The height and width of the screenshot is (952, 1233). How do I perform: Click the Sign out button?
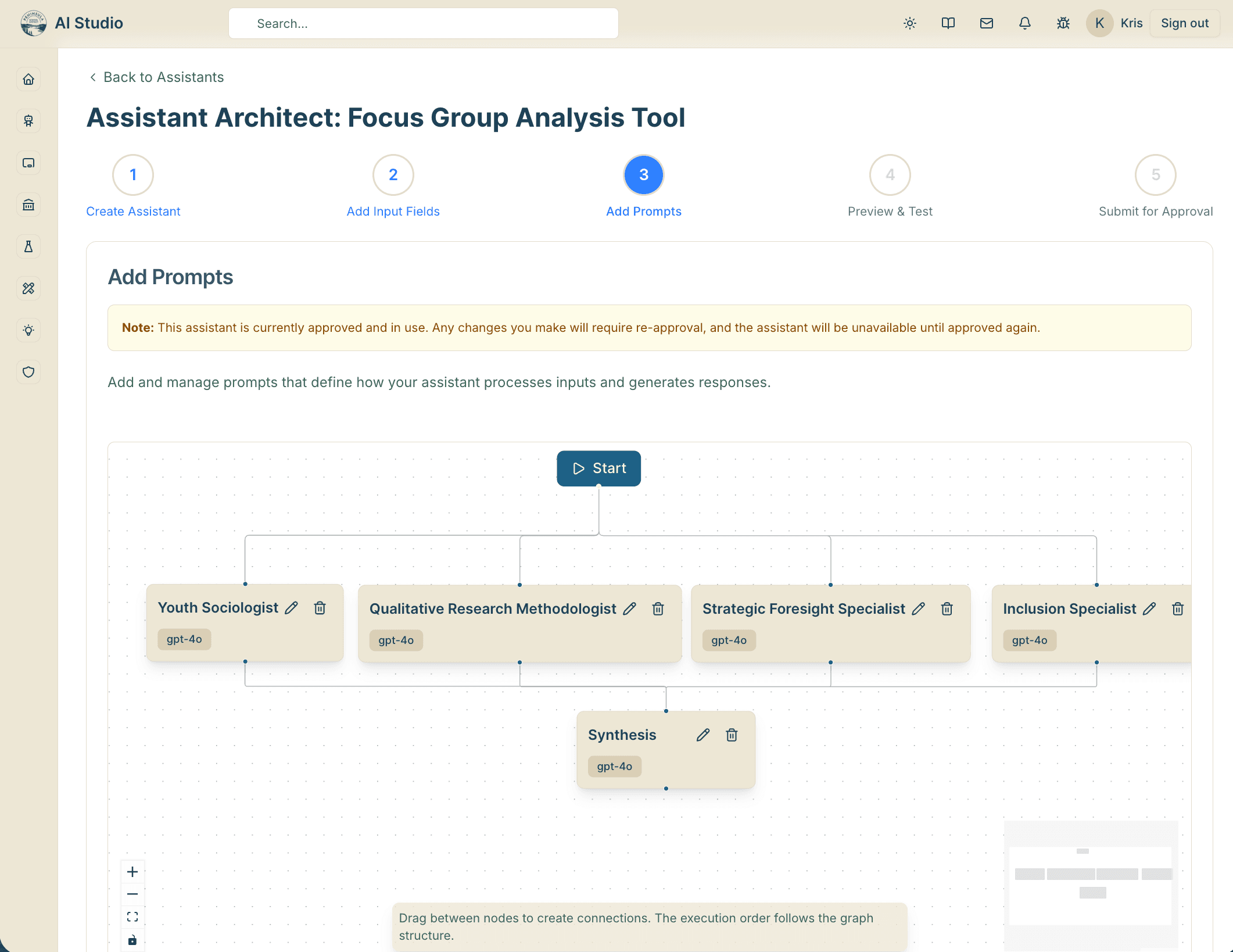click(x=1184, y=23)
